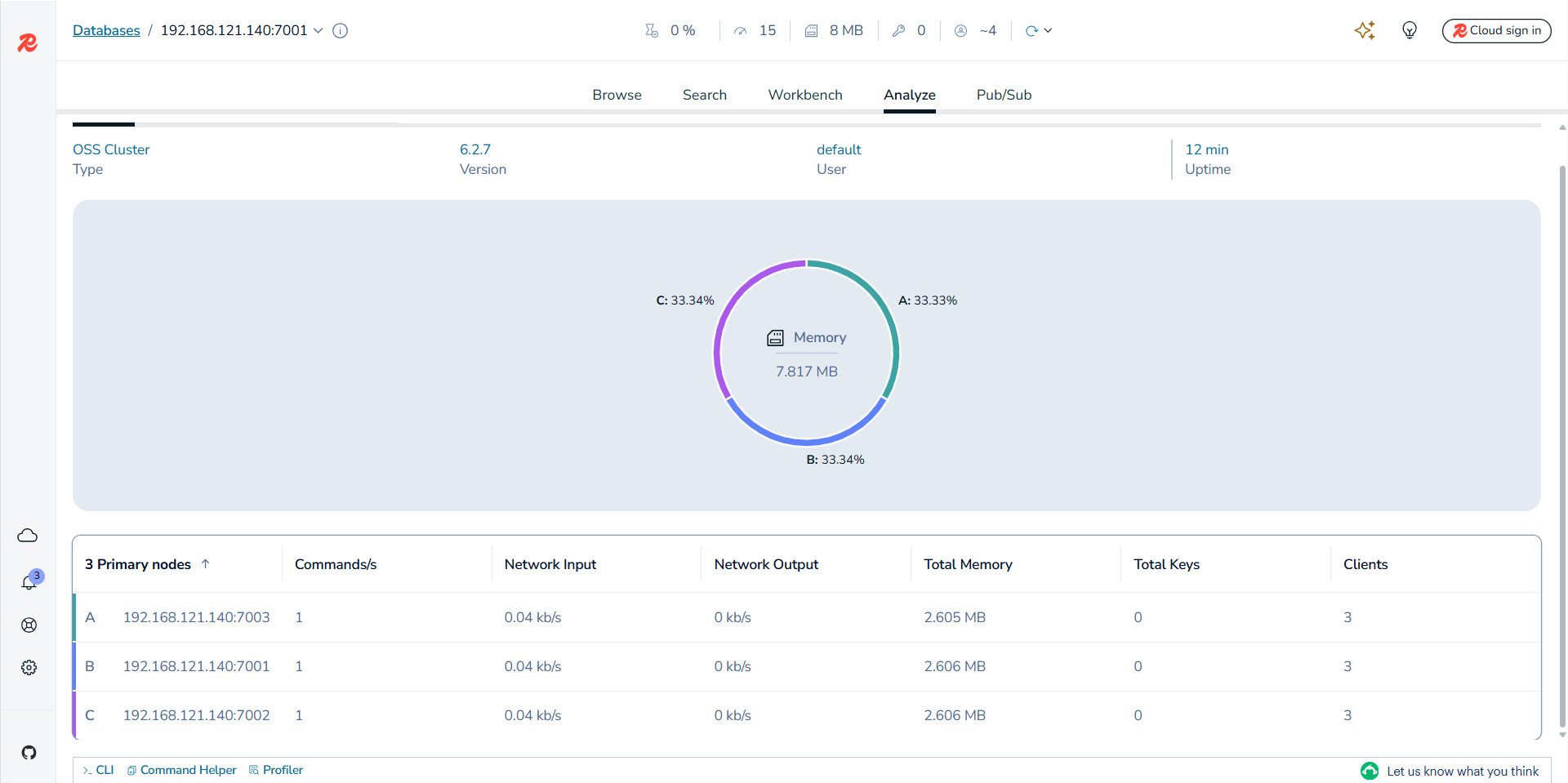Open the Profiler panel

(276, 770)
